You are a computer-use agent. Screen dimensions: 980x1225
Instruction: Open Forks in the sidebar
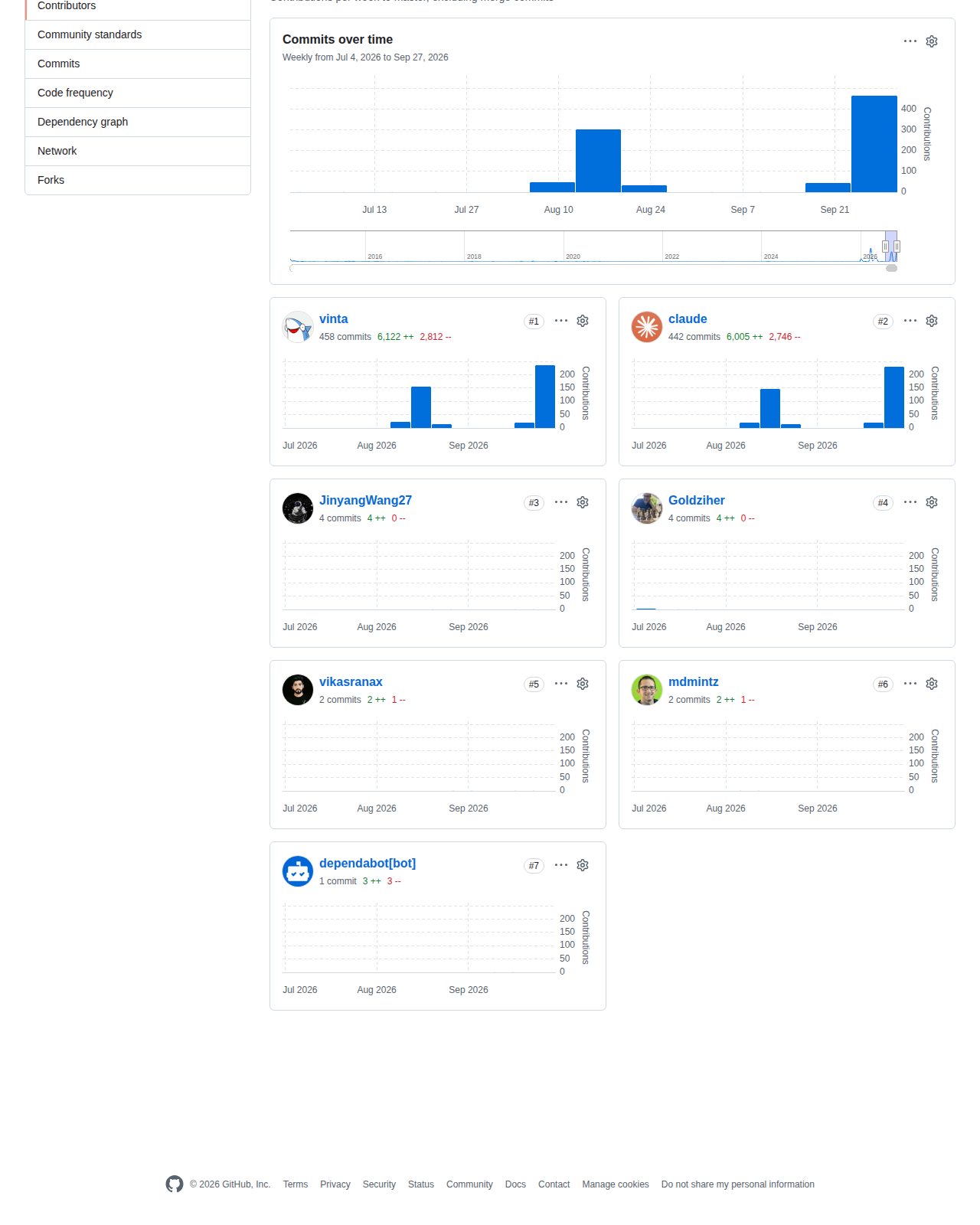(x=138, y=180)
